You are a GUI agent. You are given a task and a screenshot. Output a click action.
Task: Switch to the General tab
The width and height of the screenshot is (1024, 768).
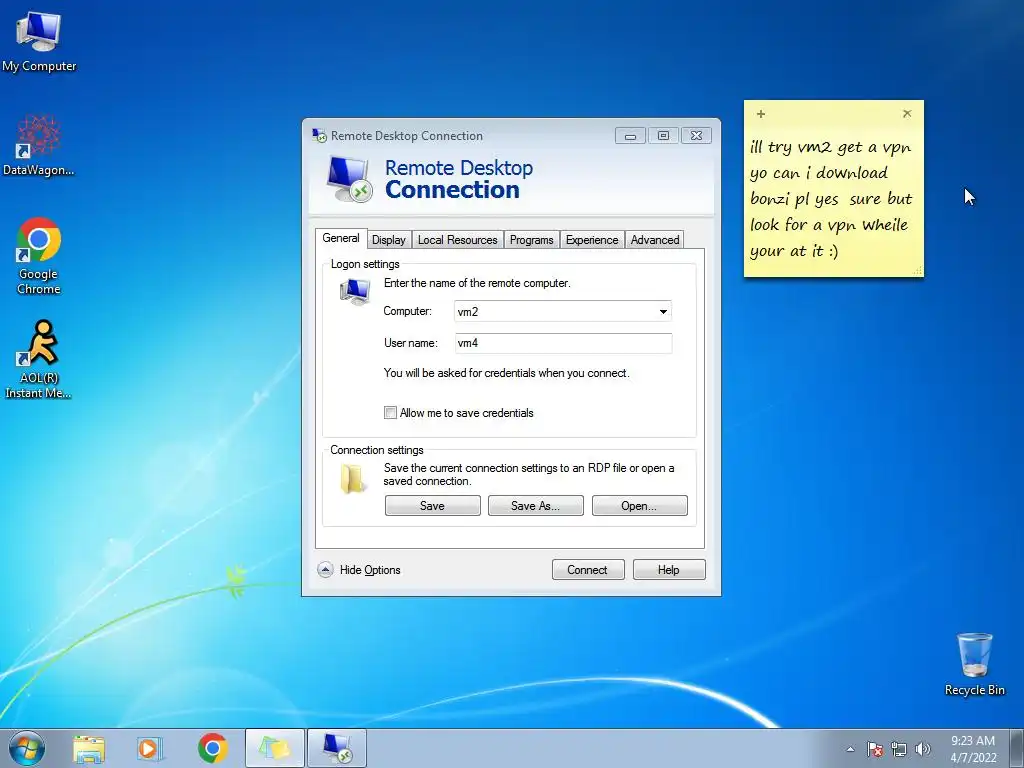pos(341,238)
